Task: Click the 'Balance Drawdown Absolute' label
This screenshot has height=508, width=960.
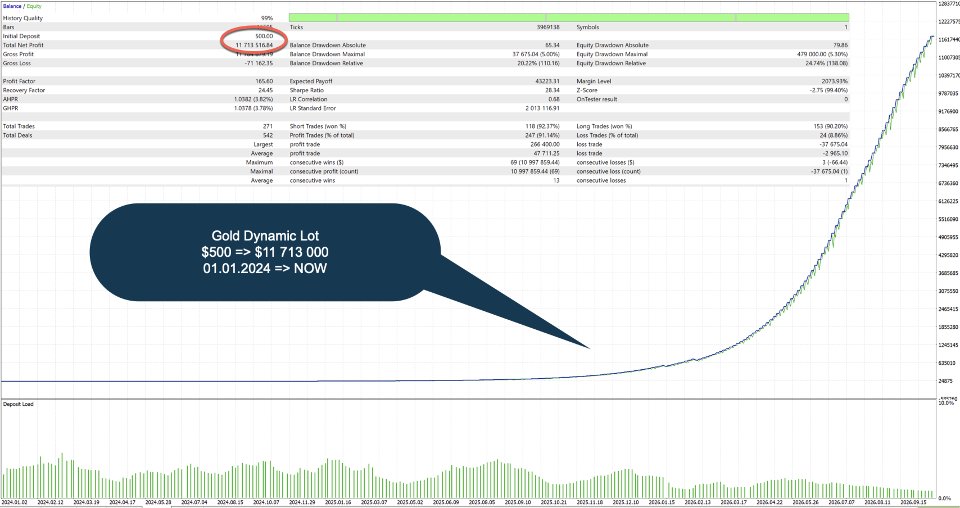Action: point(328,45)
